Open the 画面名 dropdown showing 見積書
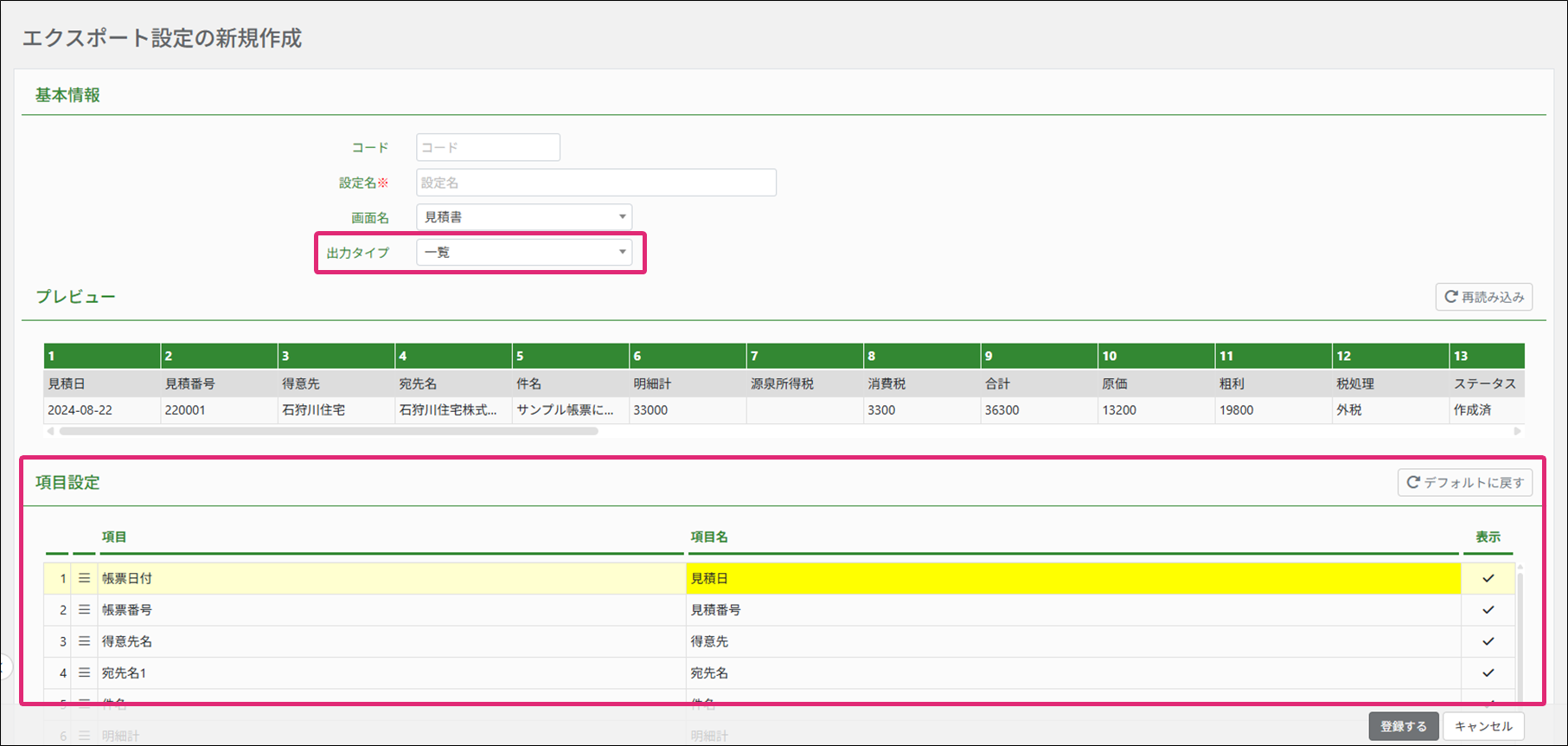Screen dimensions: 1568x746 click(524, 217)
